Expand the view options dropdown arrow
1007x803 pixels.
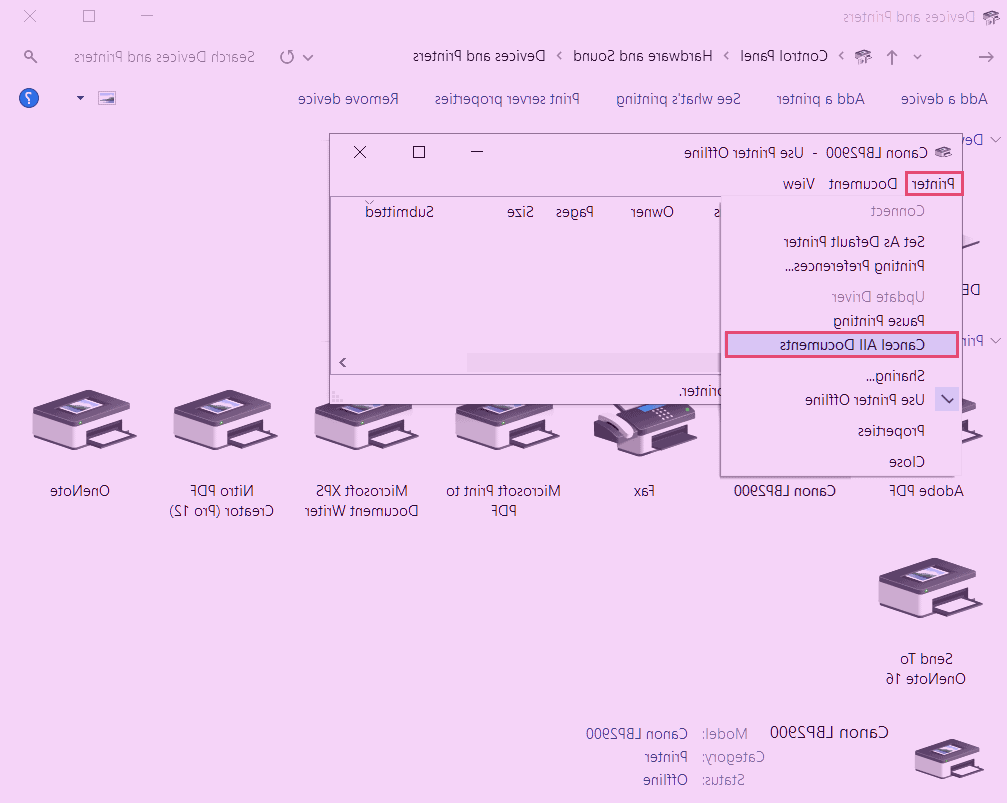tap(80, 98)
